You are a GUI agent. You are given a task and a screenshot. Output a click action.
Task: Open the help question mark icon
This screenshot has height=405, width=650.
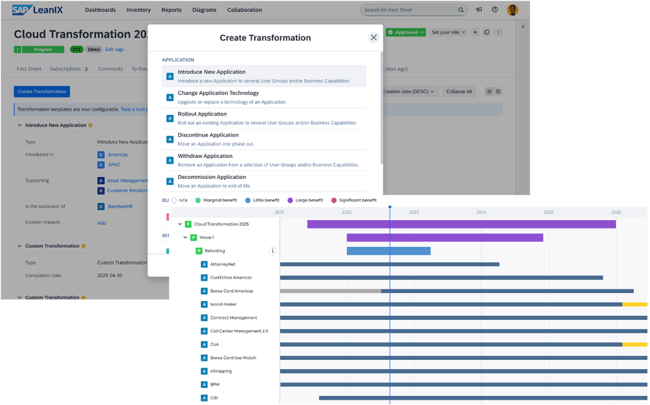coord(494,10)
